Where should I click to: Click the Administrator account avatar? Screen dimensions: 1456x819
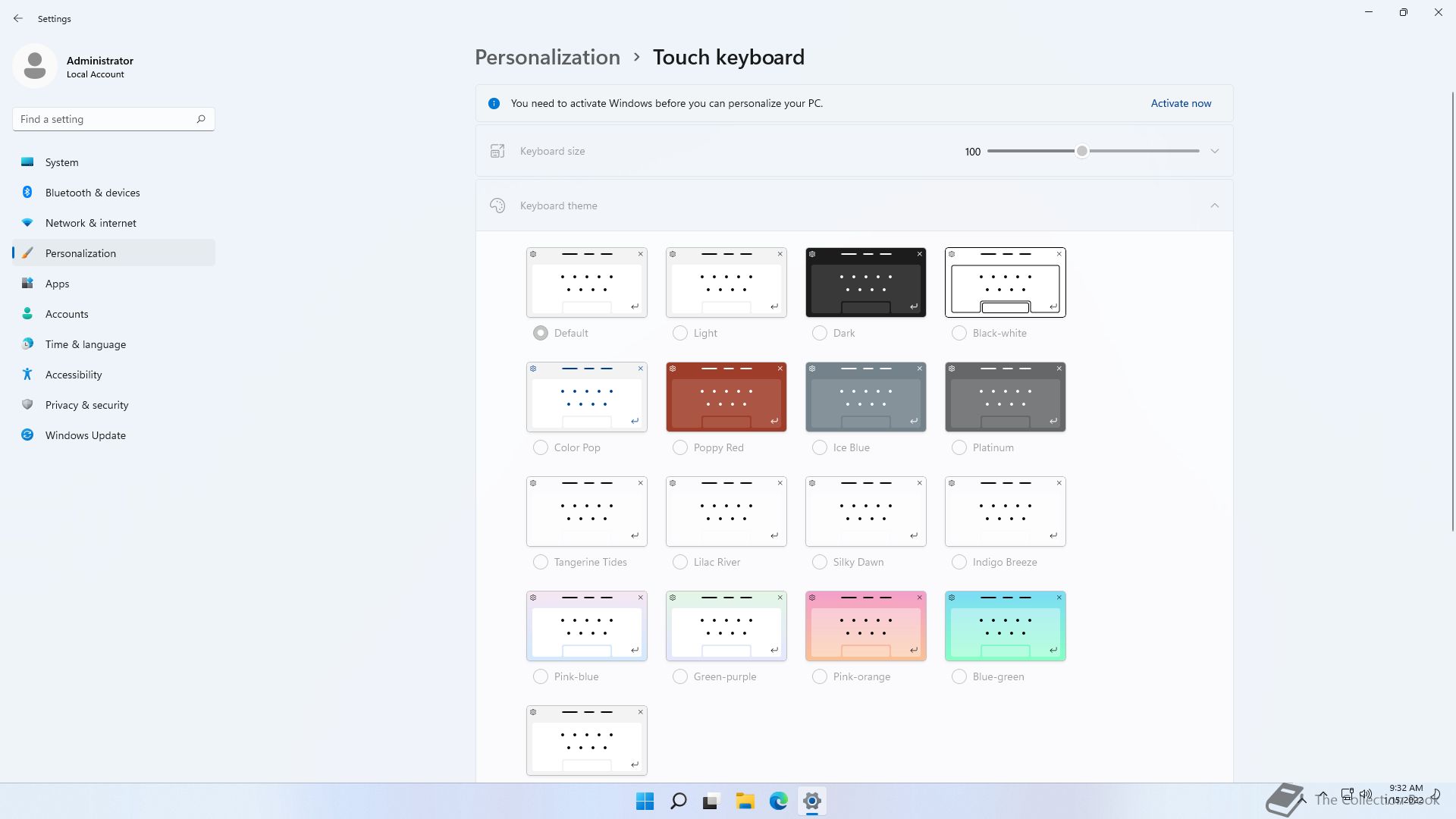click(35, 66)
